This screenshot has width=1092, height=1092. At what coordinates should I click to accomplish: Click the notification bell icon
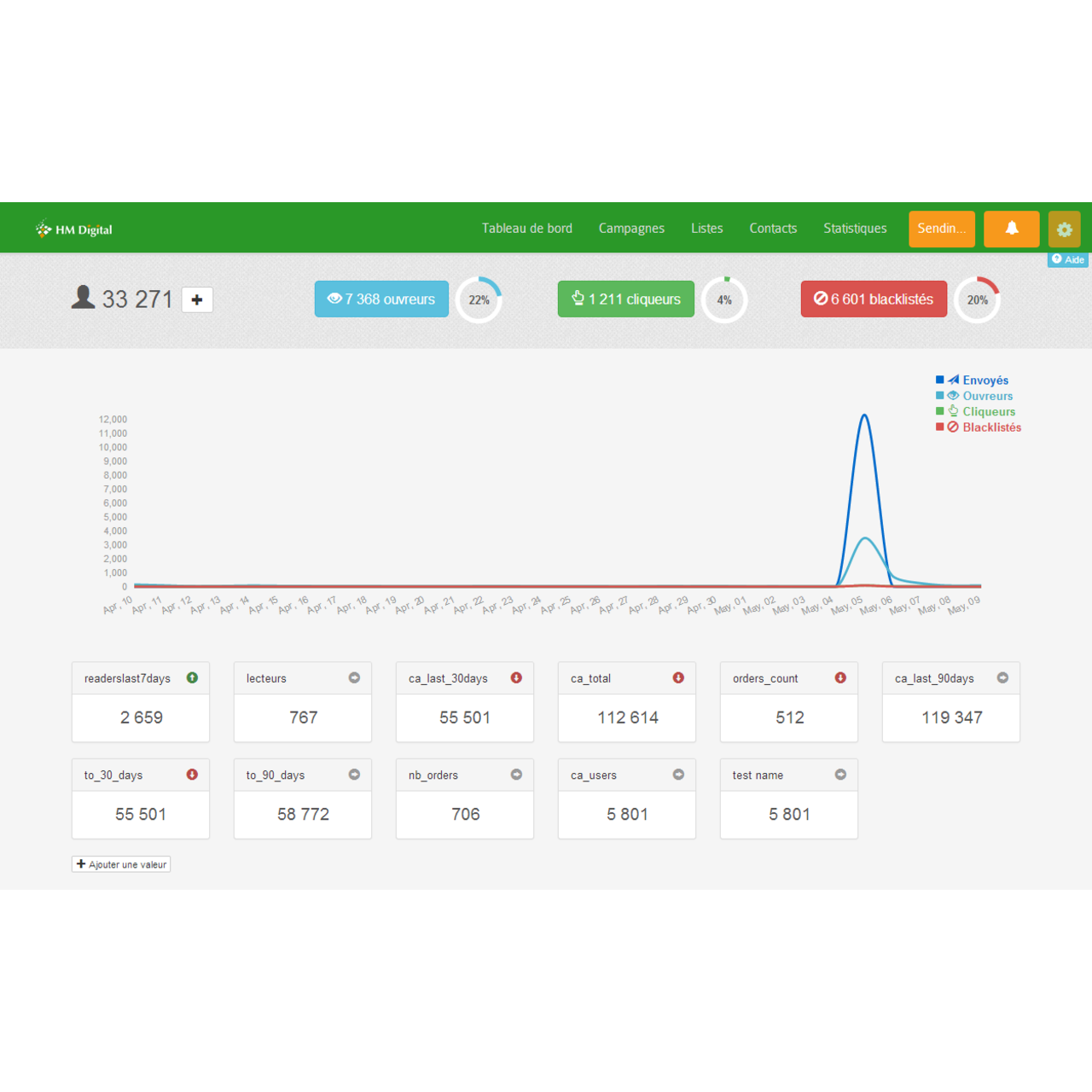1011,229
